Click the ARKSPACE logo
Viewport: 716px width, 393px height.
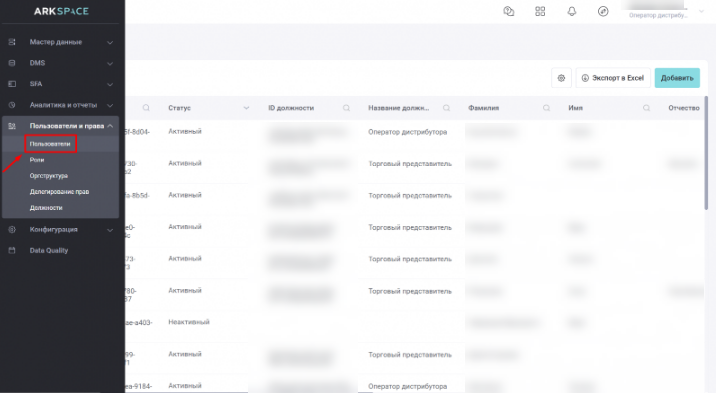61,11
